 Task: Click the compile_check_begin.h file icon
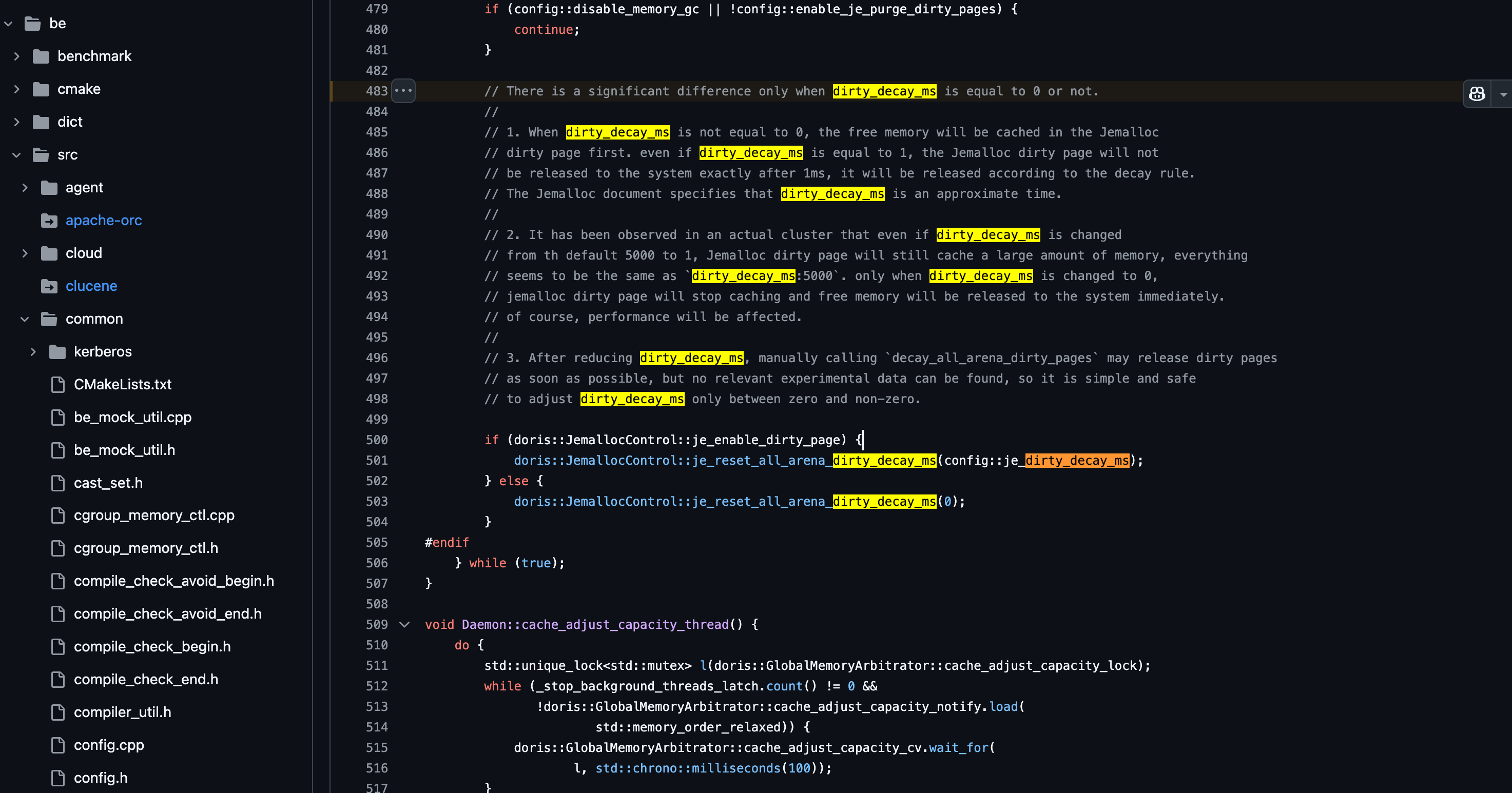pyautogui.click(x=57, y=647)
